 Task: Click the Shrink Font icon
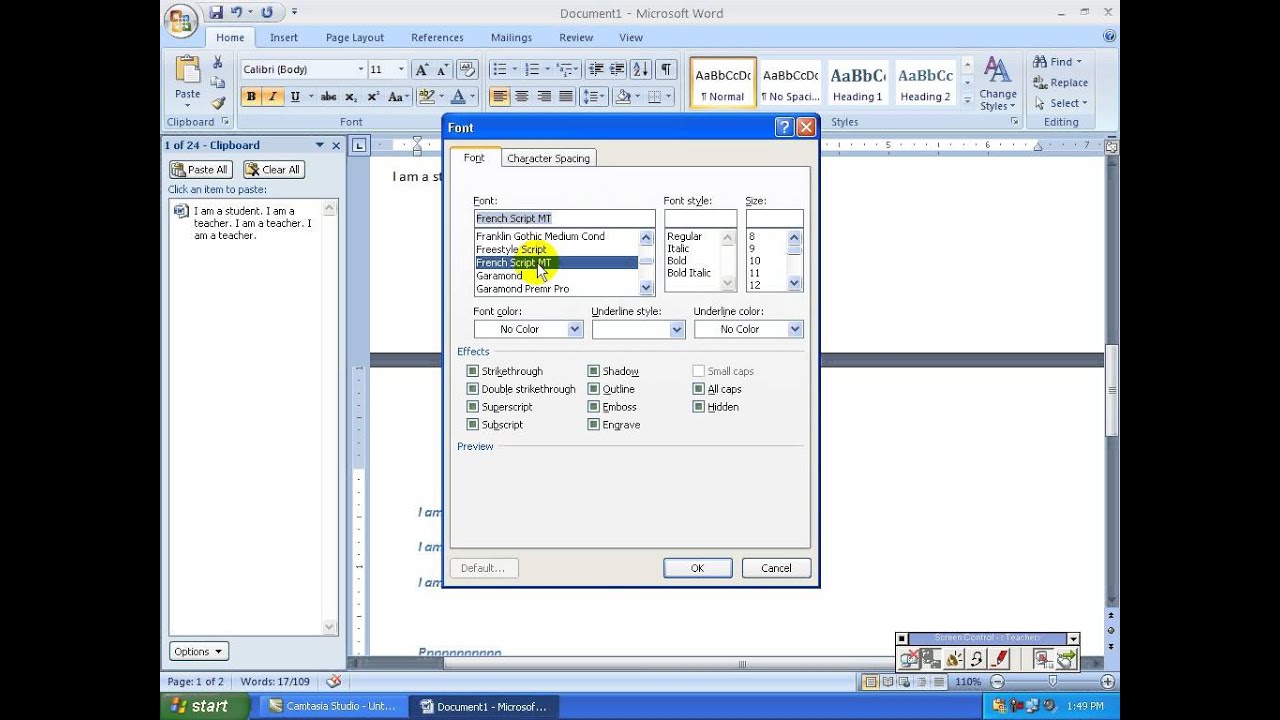point(441,69)
